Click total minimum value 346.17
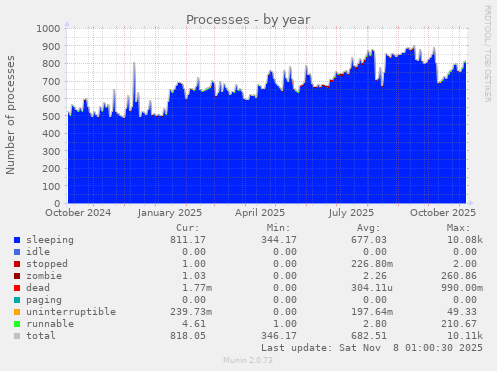The image size is (497, 371). pos(279,336)
